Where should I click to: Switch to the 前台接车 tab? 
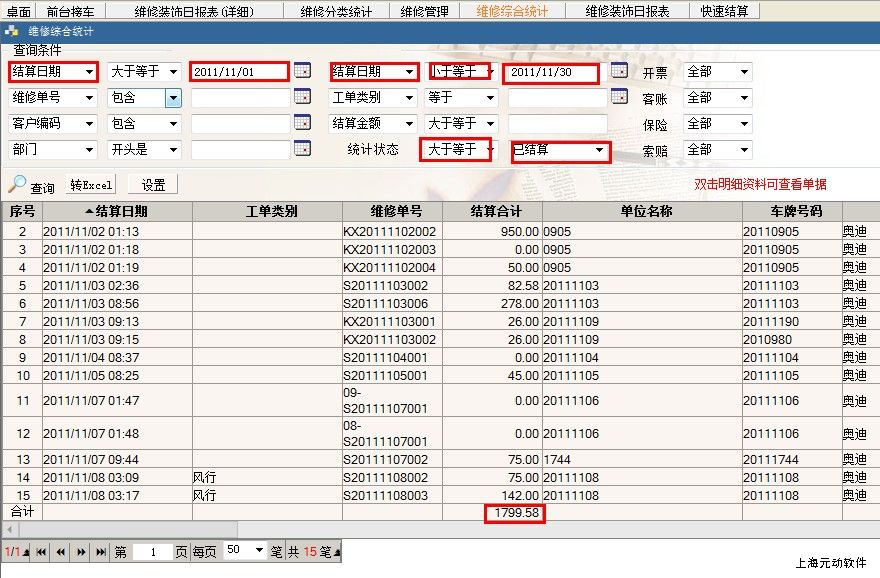click(71, 11)
